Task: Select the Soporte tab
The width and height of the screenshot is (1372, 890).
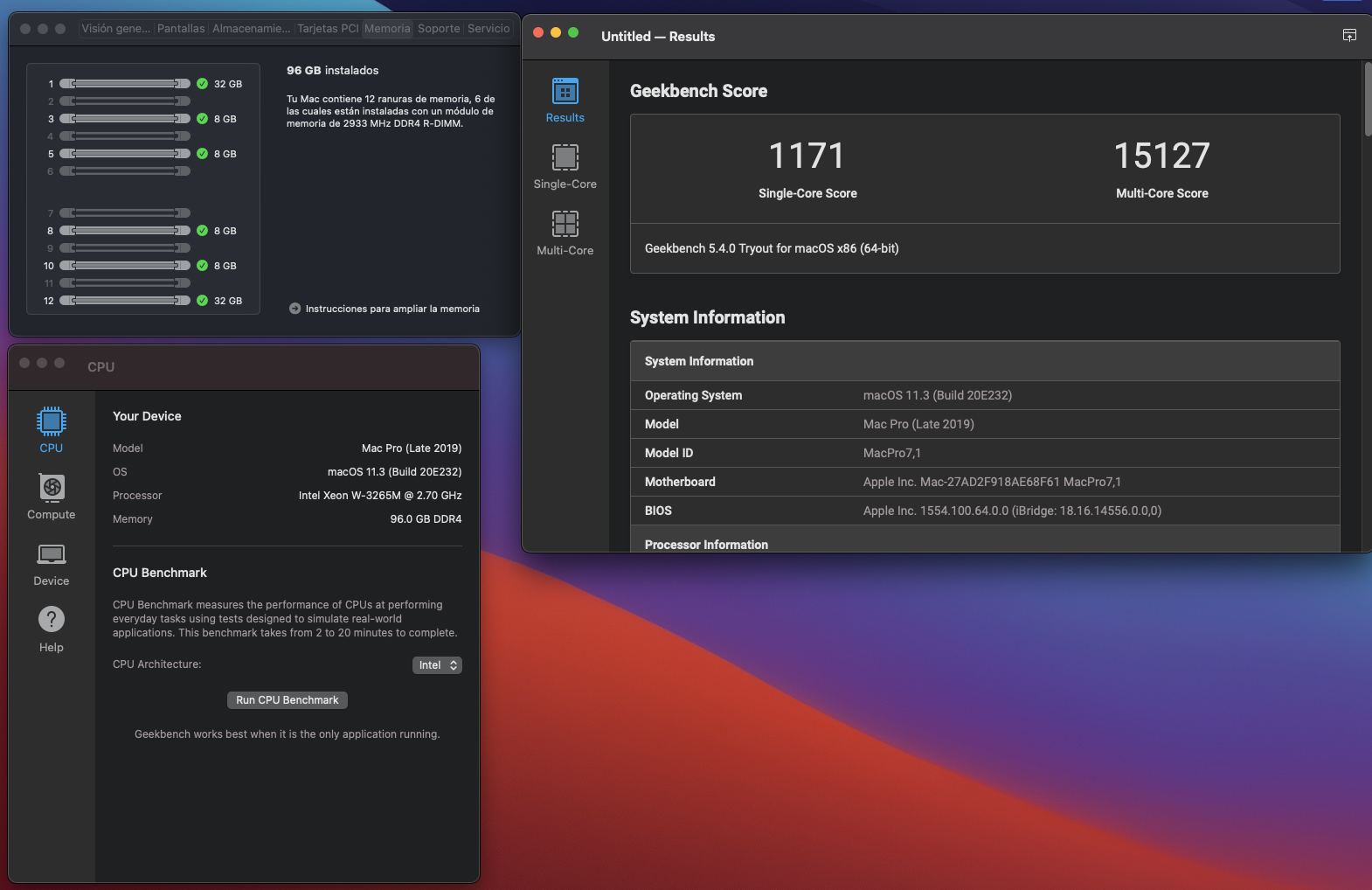Action: [439, 29]
